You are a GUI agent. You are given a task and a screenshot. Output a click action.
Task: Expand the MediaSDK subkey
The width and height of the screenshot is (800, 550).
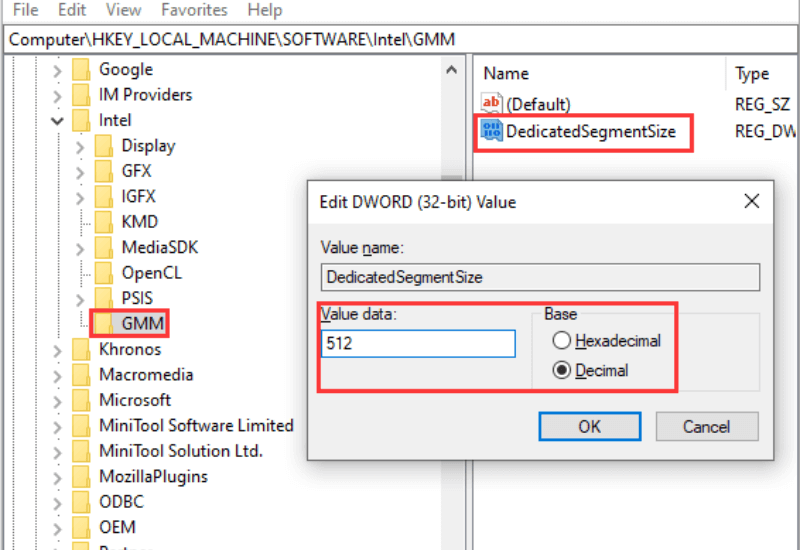click(80, 247)
